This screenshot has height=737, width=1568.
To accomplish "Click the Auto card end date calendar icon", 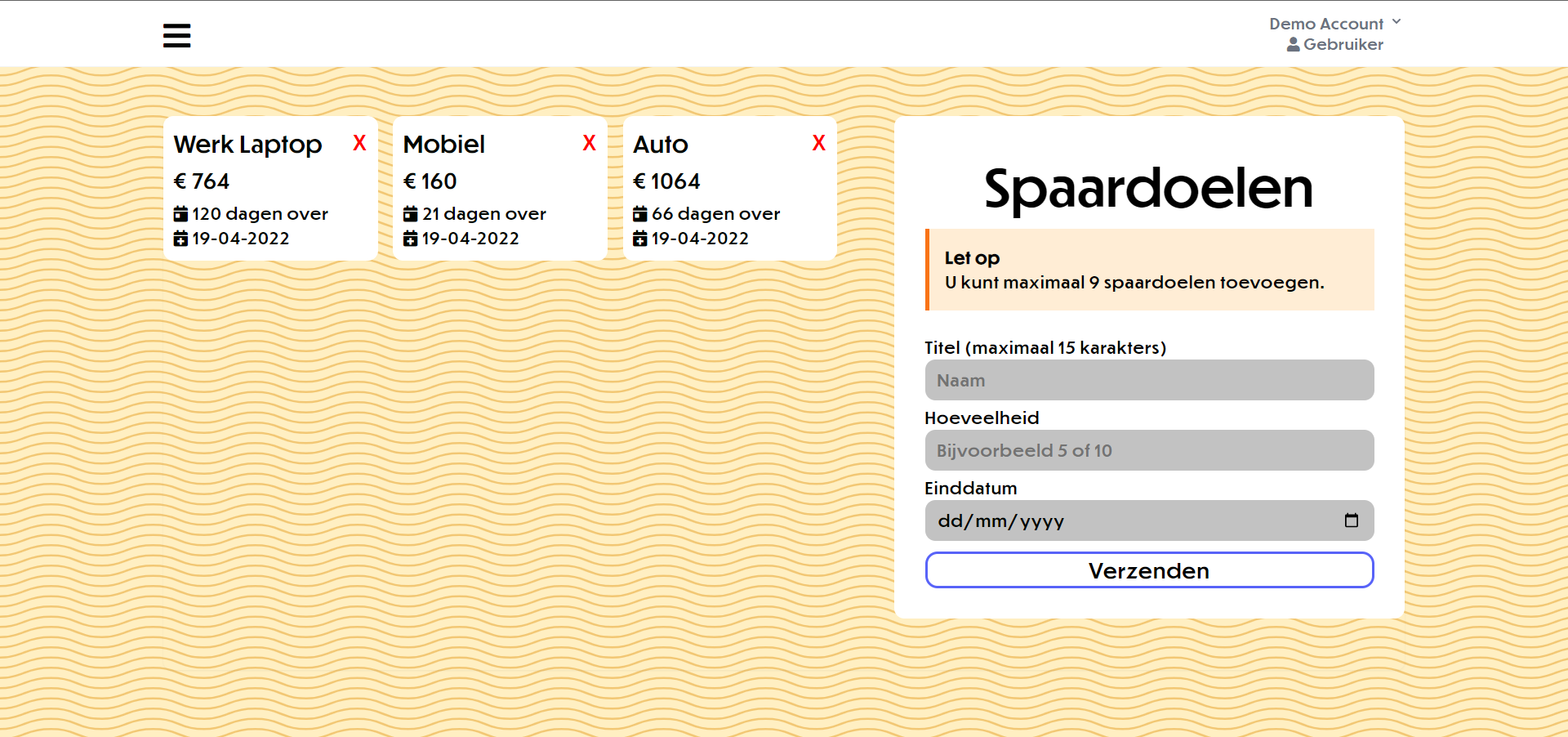I will [642, 238].
